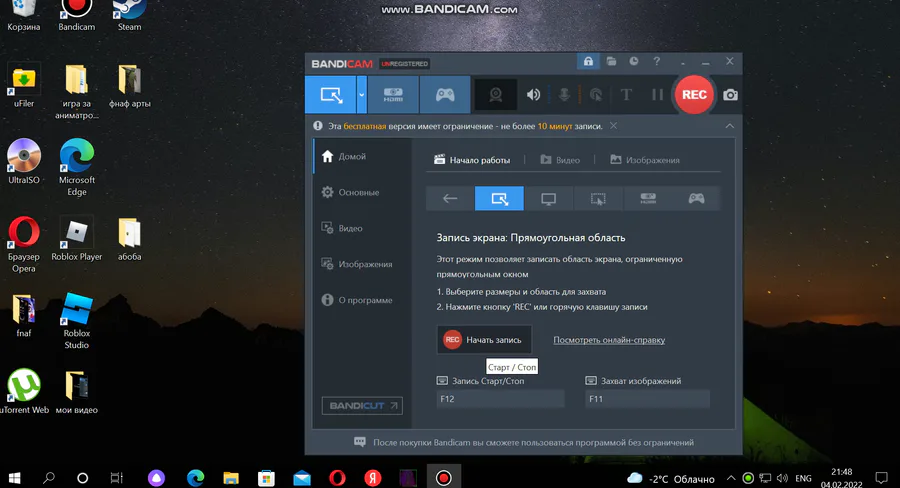Open the weather widget -2°C Облачно
Image resolution: width=900 pixels, height=488 pixels.
click(670, 478)
